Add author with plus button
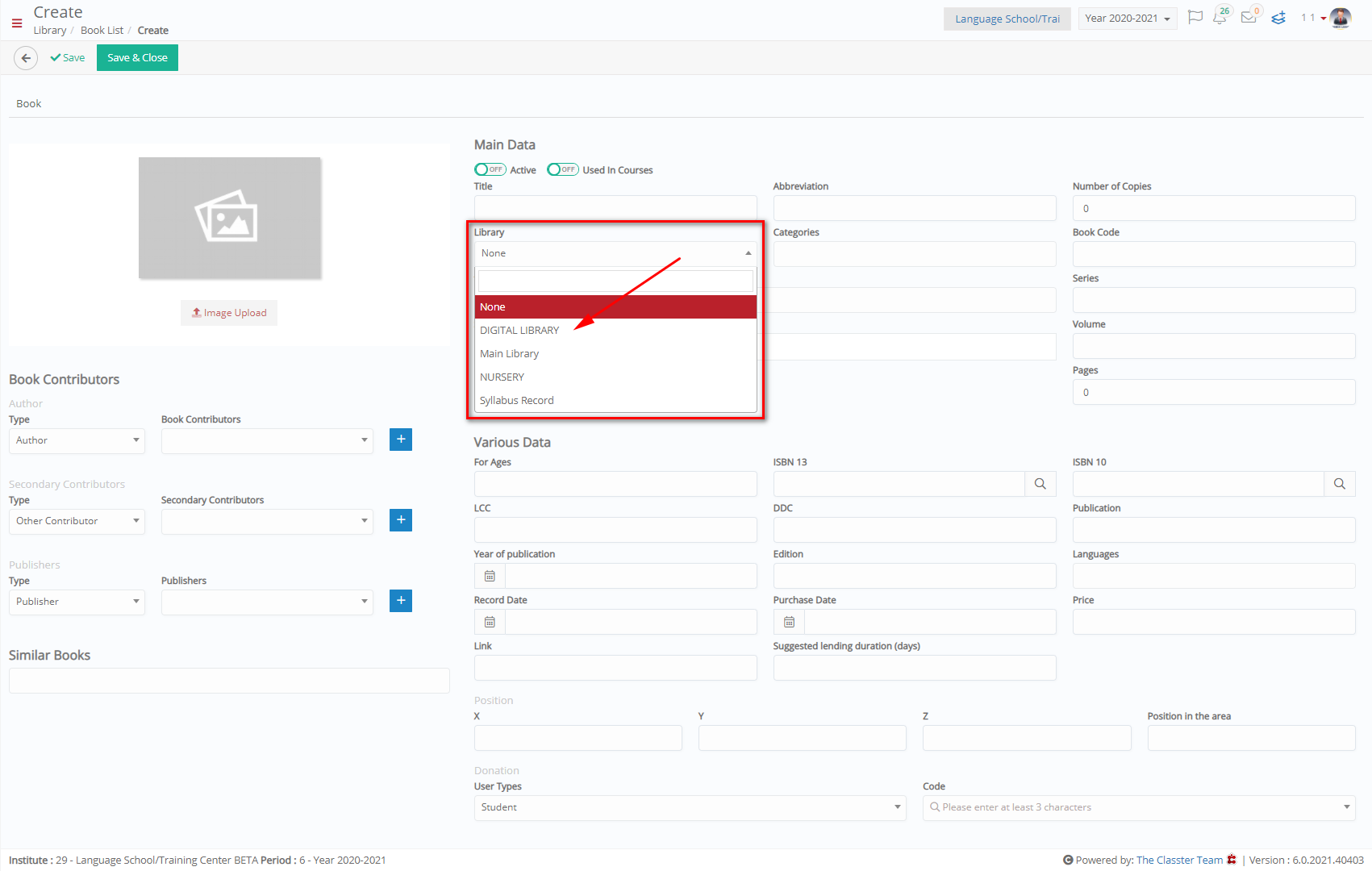This screenshot has height=871, width=1372. click(401, 440)
